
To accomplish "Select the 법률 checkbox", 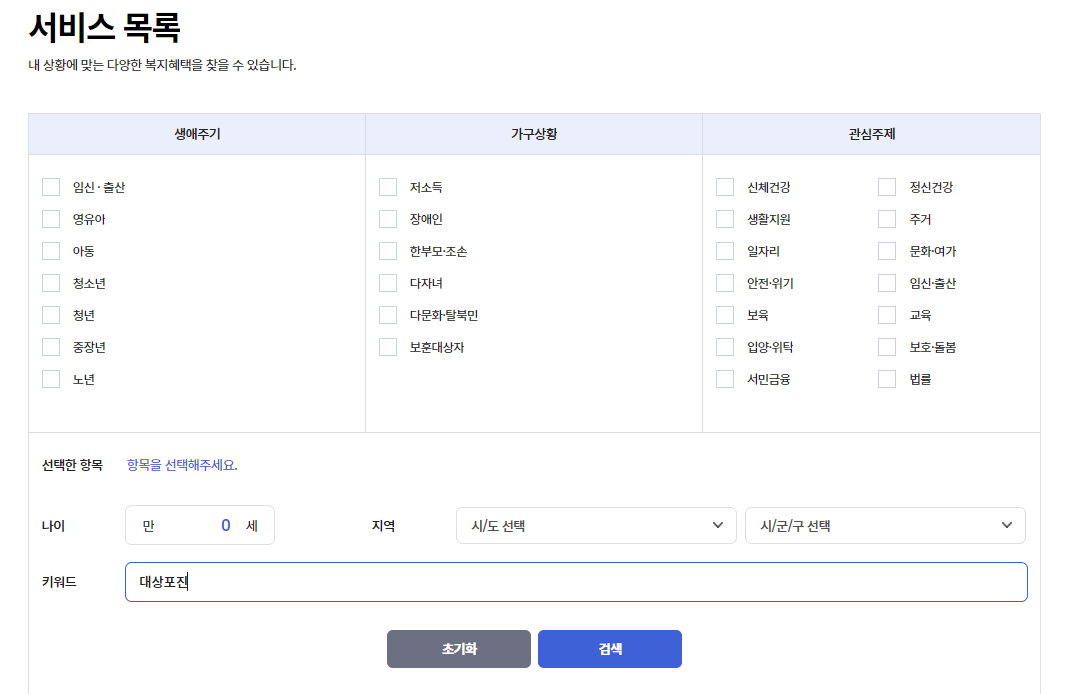I will [888, 379].
